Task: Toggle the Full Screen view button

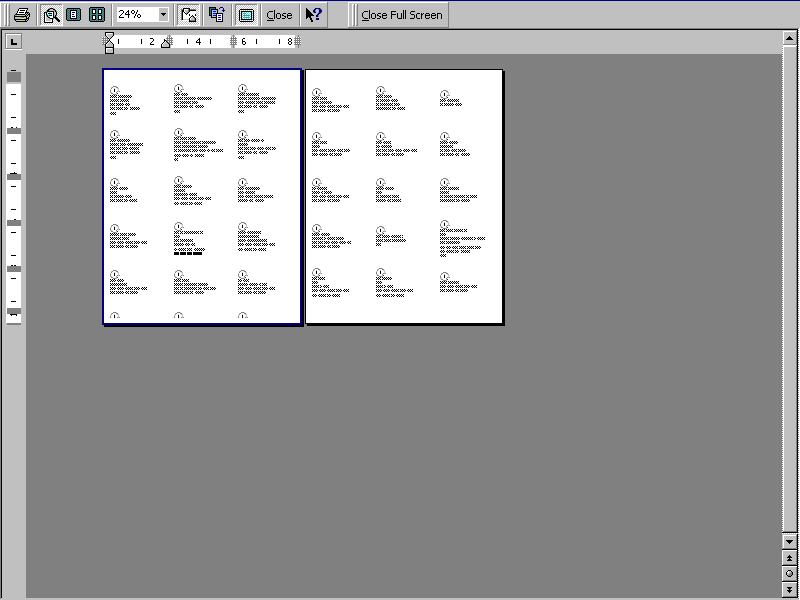Action: (245, 15)
